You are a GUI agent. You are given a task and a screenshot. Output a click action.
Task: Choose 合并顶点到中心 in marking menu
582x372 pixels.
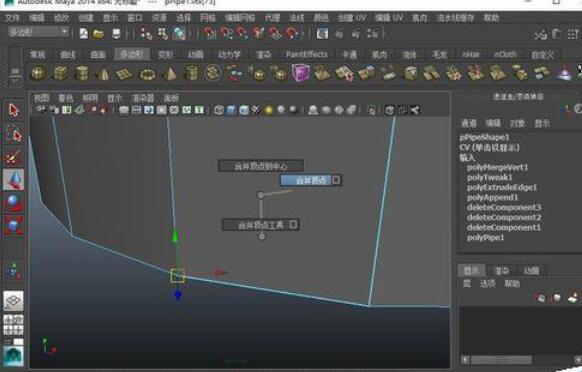261,166
